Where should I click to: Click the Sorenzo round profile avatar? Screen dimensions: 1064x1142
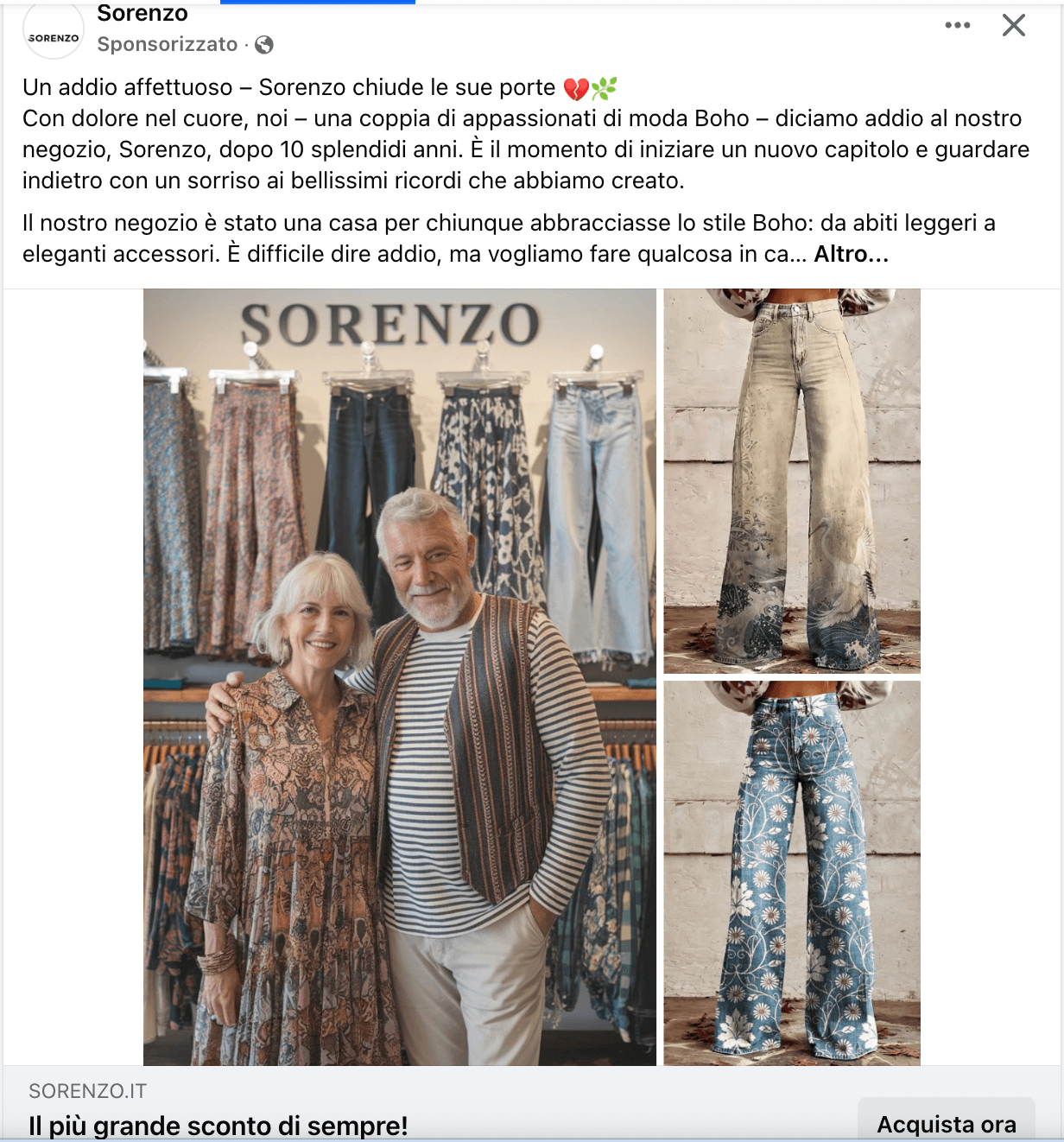[x=54, y=31]
